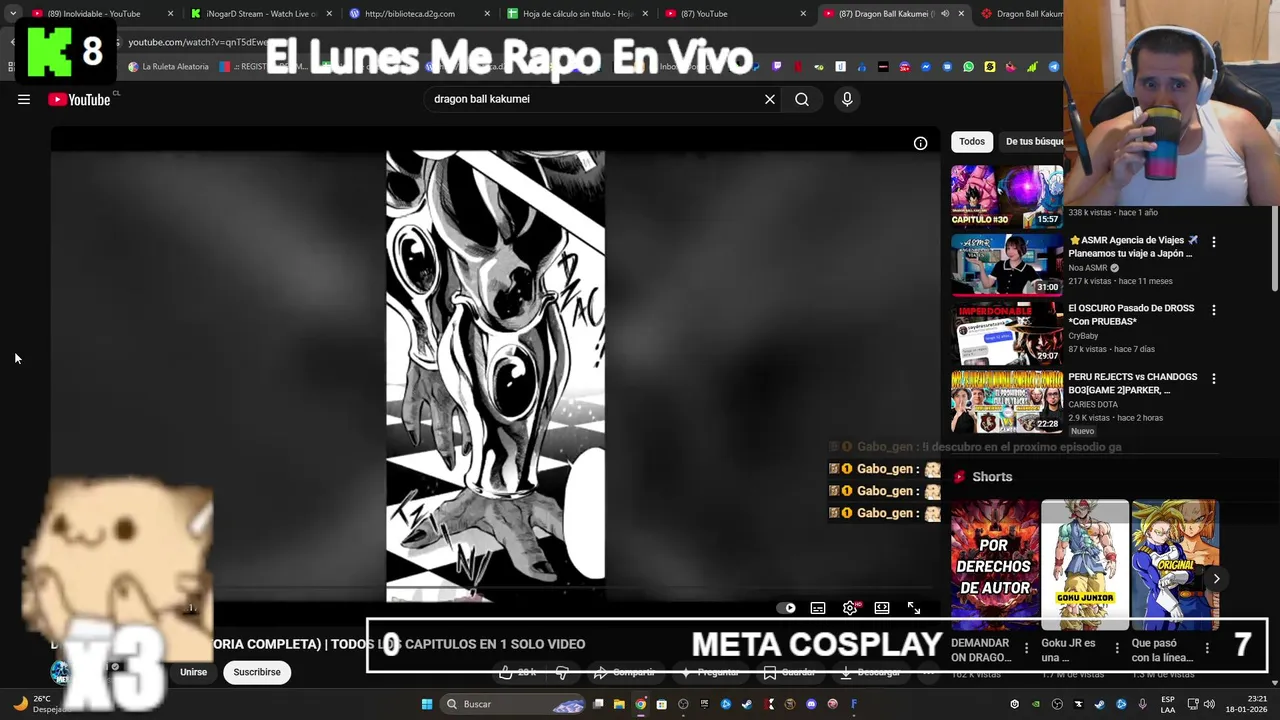The width and height of the screenshot is (1280, 720).
Task: Mute the '(87) Dragon Ball Kakumei' tab audio
Action: (x=943, y=14)
